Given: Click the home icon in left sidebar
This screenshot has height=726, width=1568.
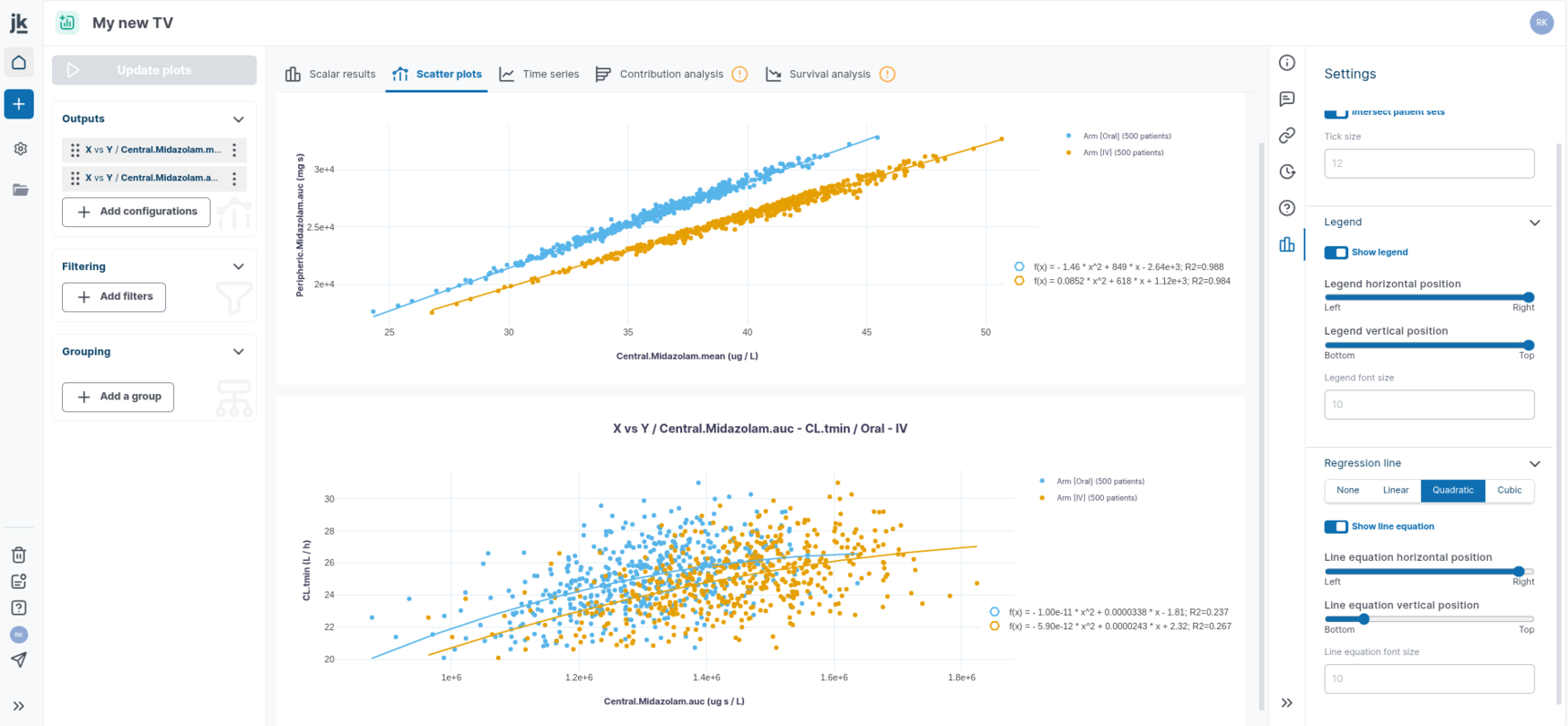Looking at the screenshot, I should (x=19, y=63).
